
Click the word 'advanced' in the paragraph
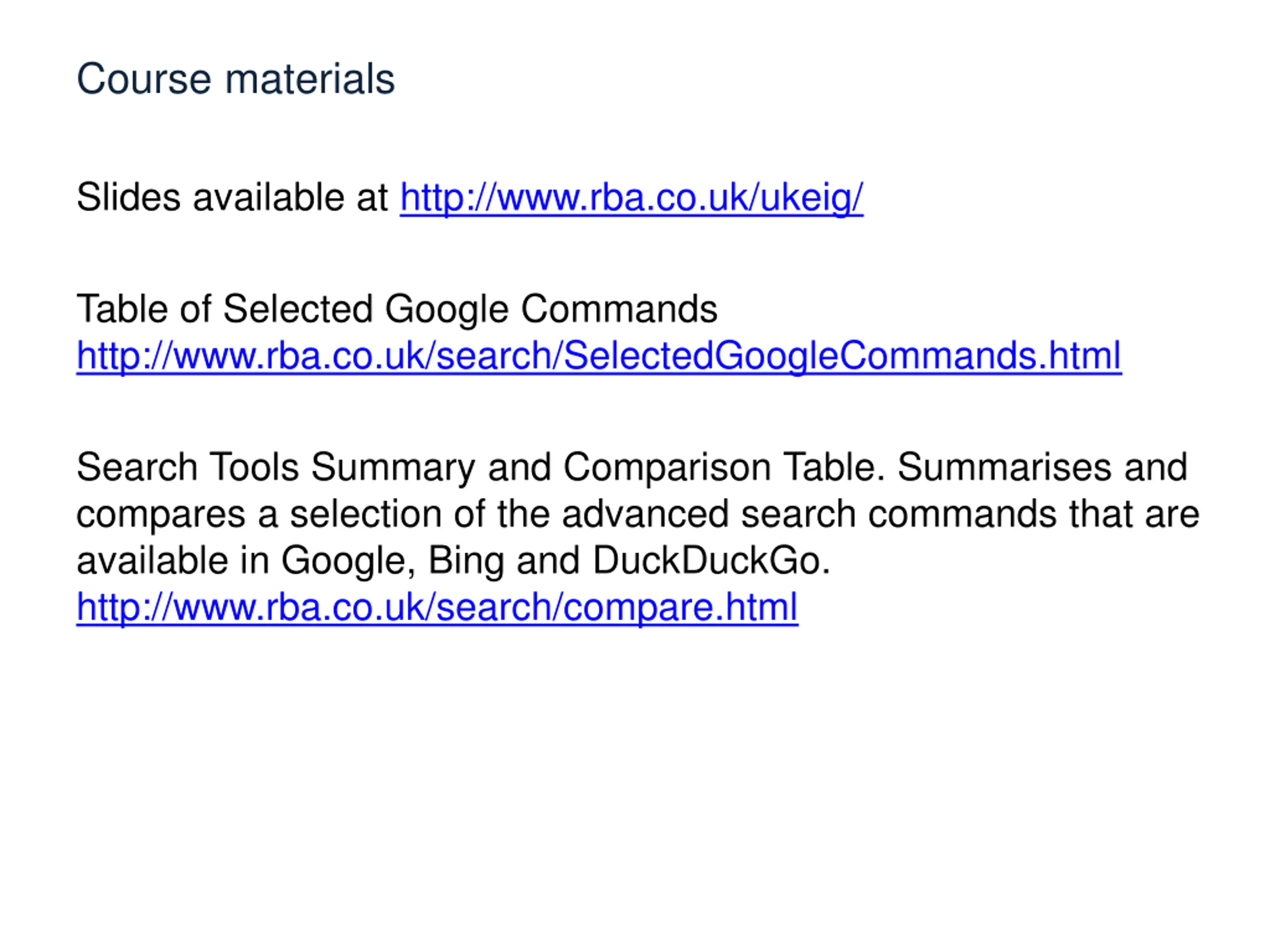pos(645,514)
